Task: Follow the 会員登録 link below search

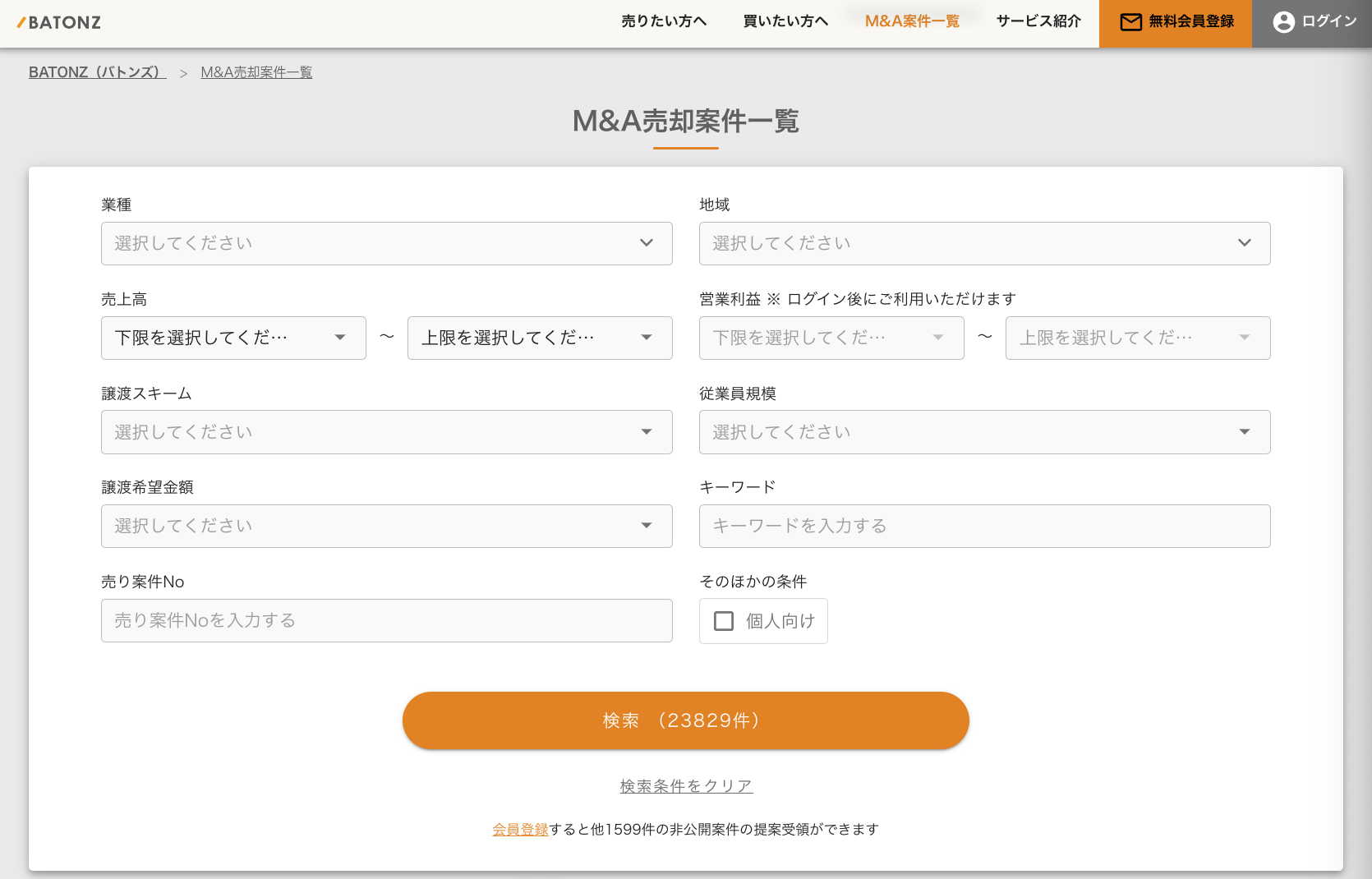Action: point(520,830)
